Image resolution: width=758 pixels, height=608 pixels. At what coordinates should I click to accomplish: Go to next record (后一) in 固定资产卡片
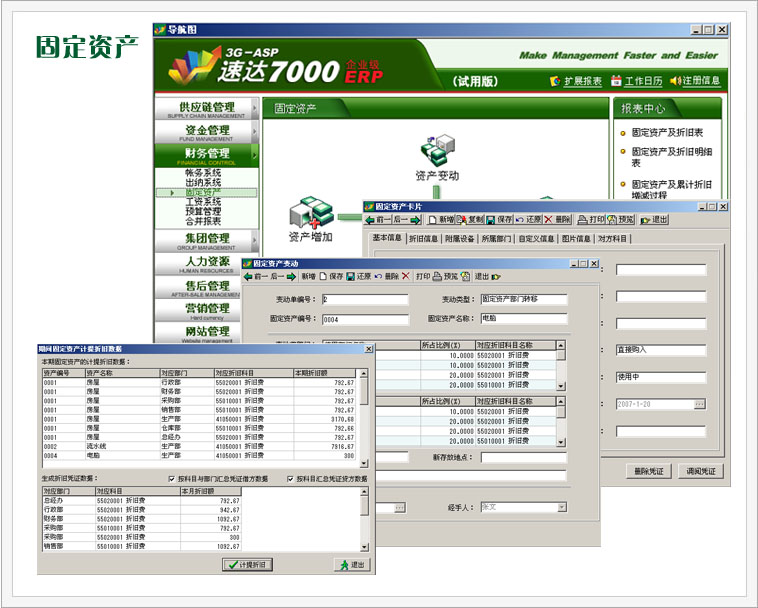tap(406, 220)
